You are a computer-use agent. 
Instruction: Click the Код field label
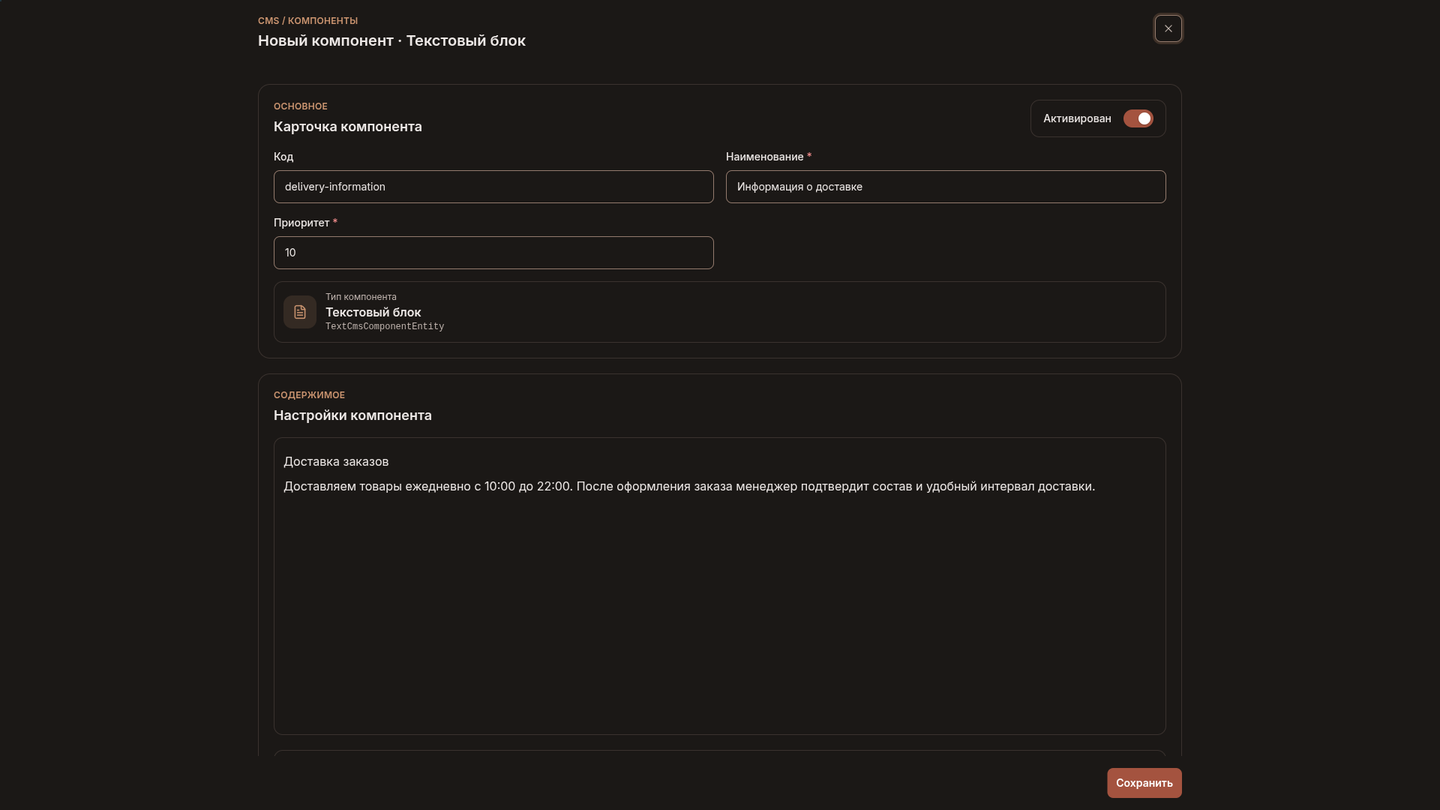click(284, 156)
